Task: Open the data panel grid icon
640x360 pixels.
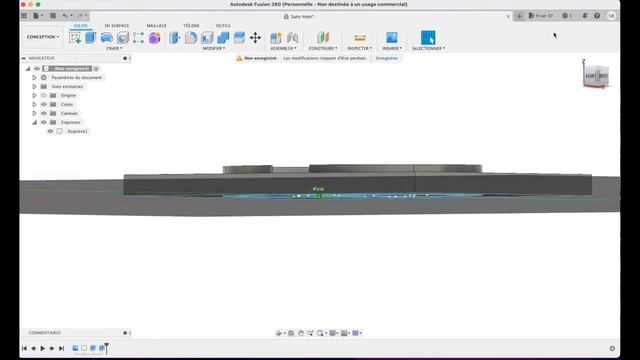Action: pos(24,16)
